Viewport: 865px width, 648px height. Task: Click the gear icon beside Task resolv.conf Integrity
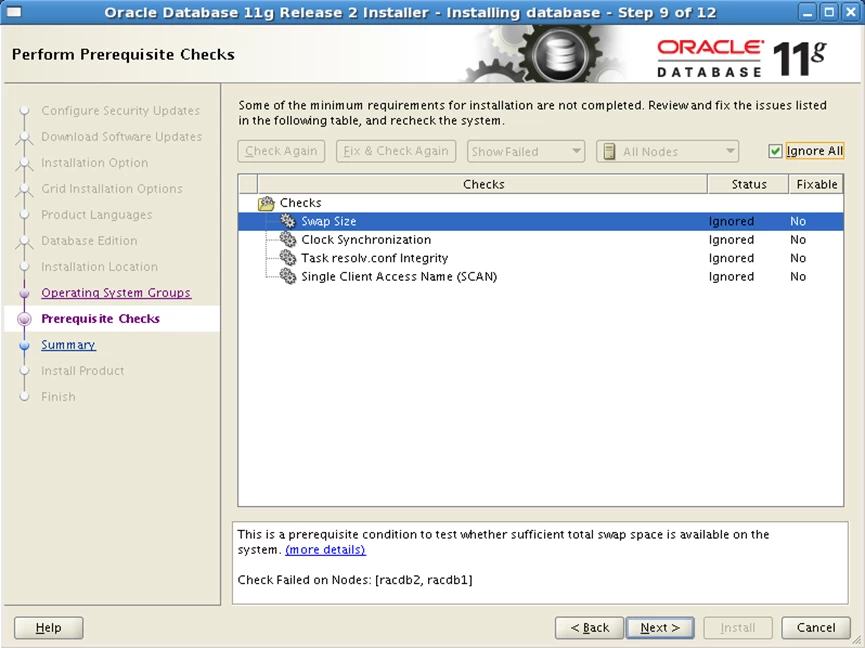[287, 258]
